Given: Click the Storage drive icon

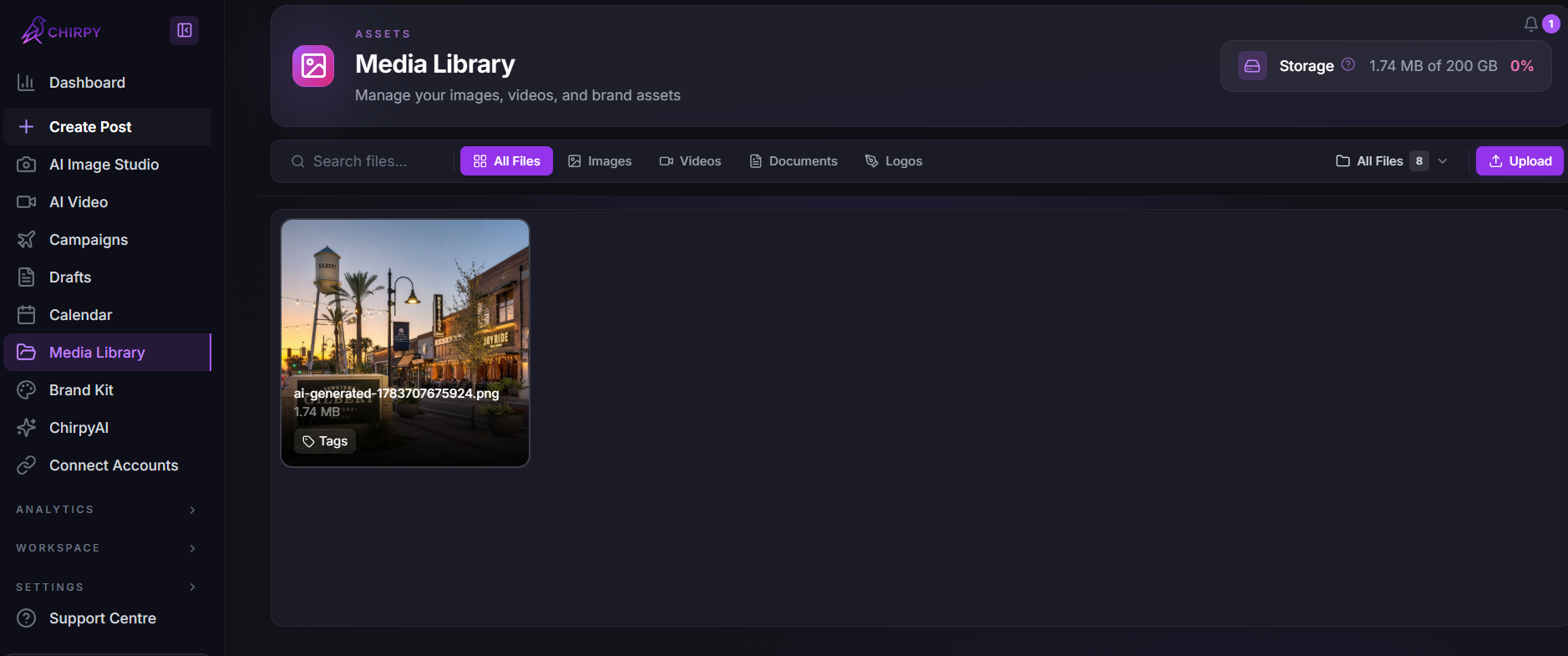Looking at the screenshot, I should point(1252,66).
